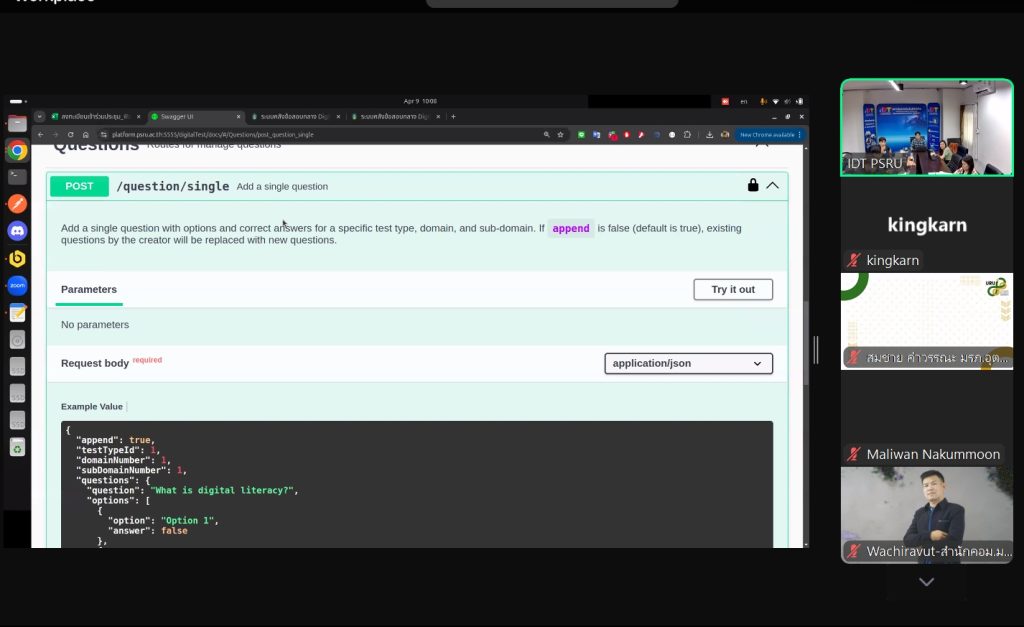Open the Trash icon in the dock
Screen dimensions: 1024x627
17,447
